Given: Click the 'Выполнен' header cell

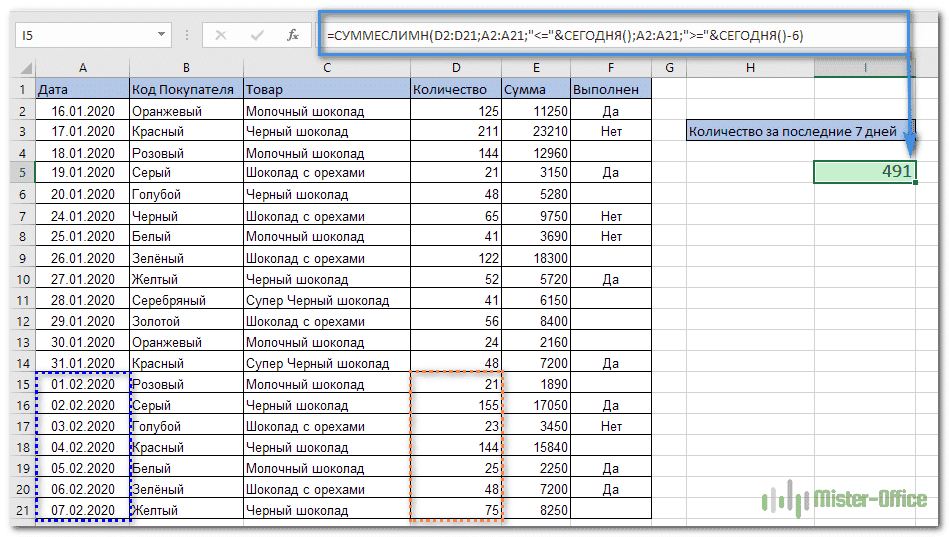Looking at the screenshot, I should (611, 89).
